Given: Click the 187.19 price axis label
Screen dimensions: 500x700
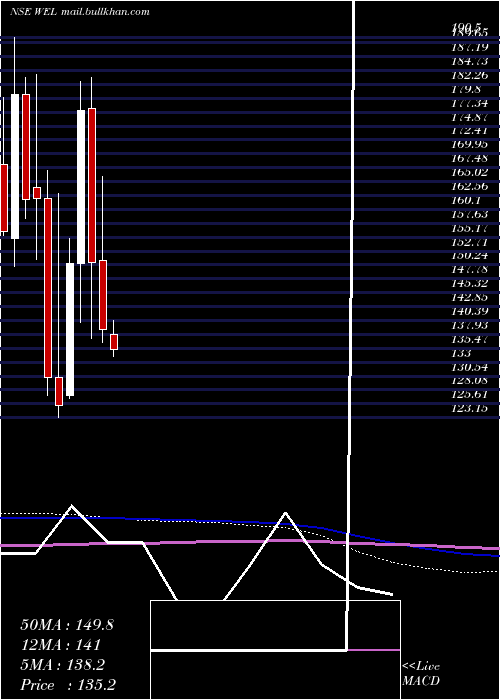Looking at the screenshot, I should [x=469, y=47].
